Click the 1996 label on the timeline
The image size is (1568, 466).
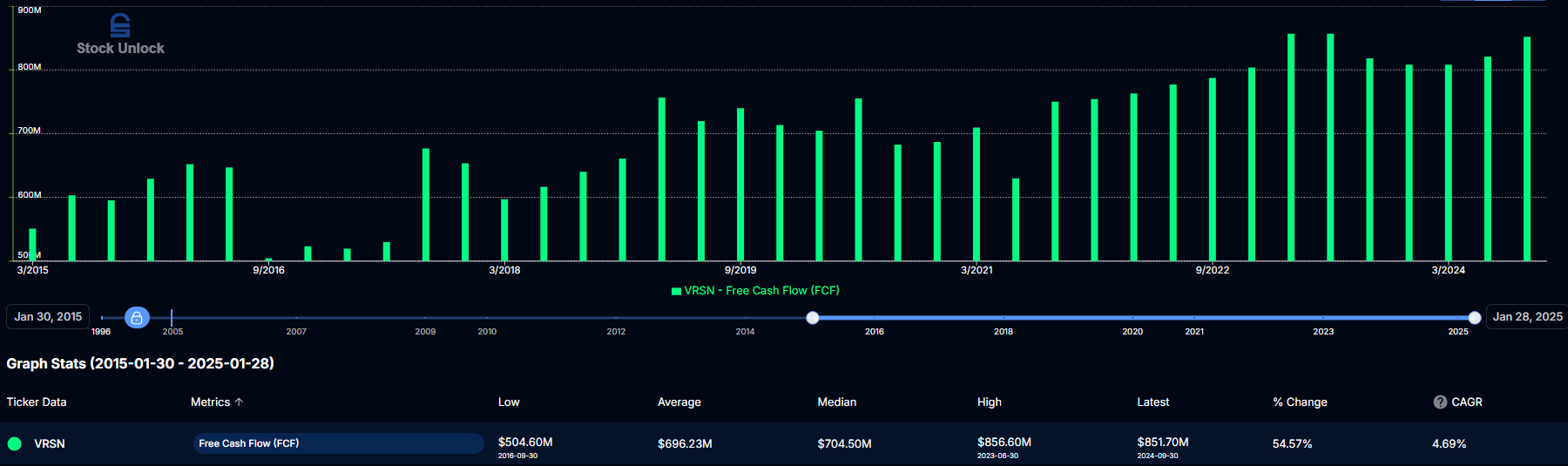tap(101, 332)
